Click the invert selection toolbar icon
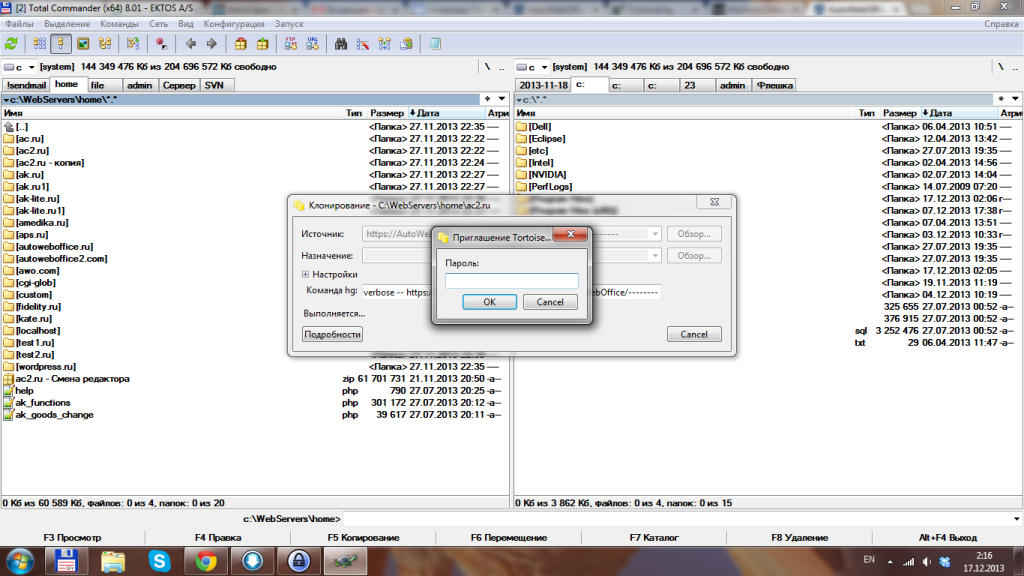Viewport: 1024px width, 576px height. pyautogui.click(x=133, y=44)
